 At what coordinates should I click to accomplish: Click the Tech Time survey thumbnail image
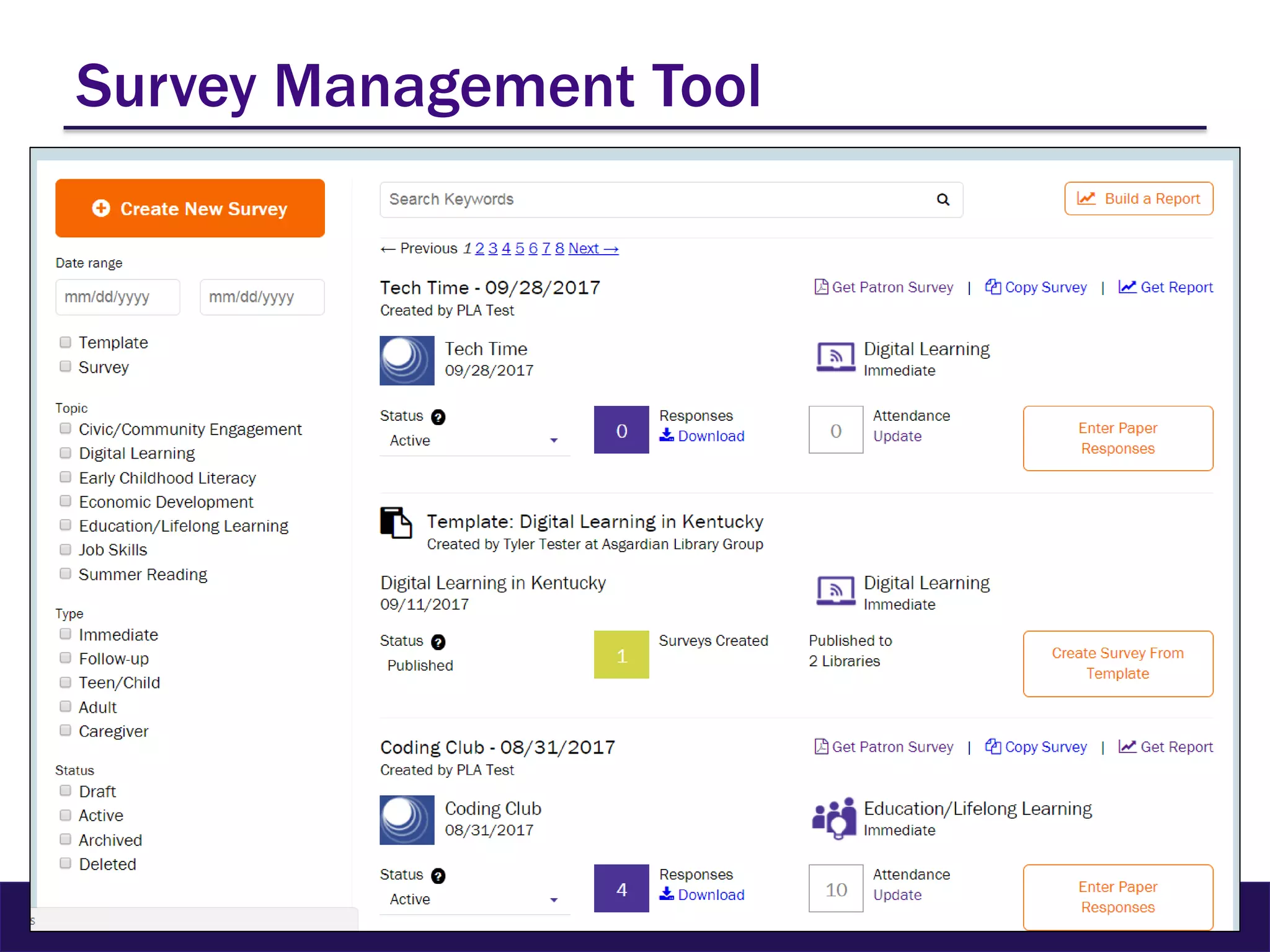pos(407,360)
